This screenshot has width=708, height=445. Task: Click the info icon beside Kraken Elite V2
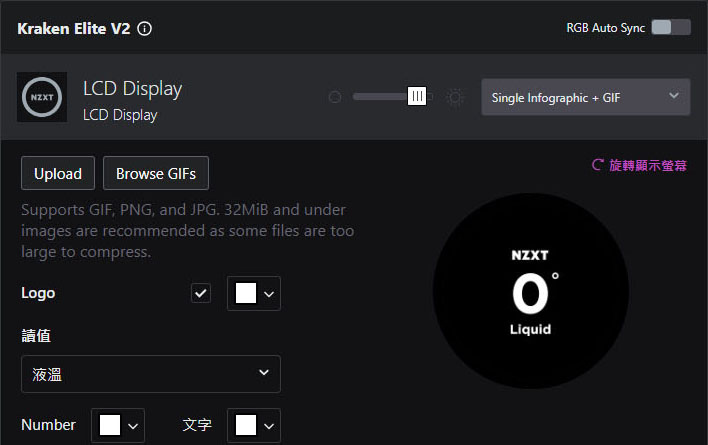[x=144, y=29]
